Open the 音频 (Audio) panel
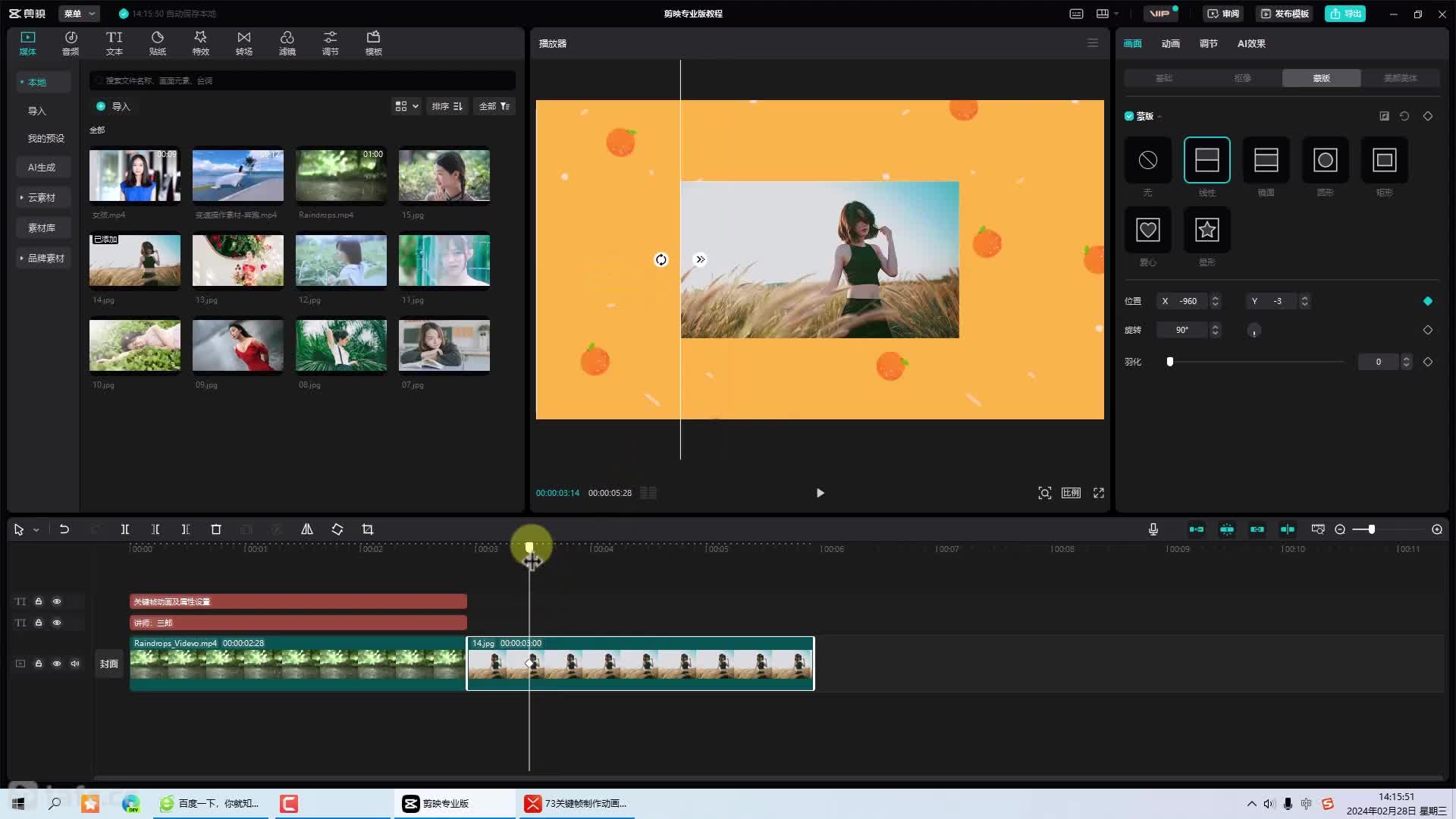This screenshot has width=1456, height=819. (x=71, y=43)
